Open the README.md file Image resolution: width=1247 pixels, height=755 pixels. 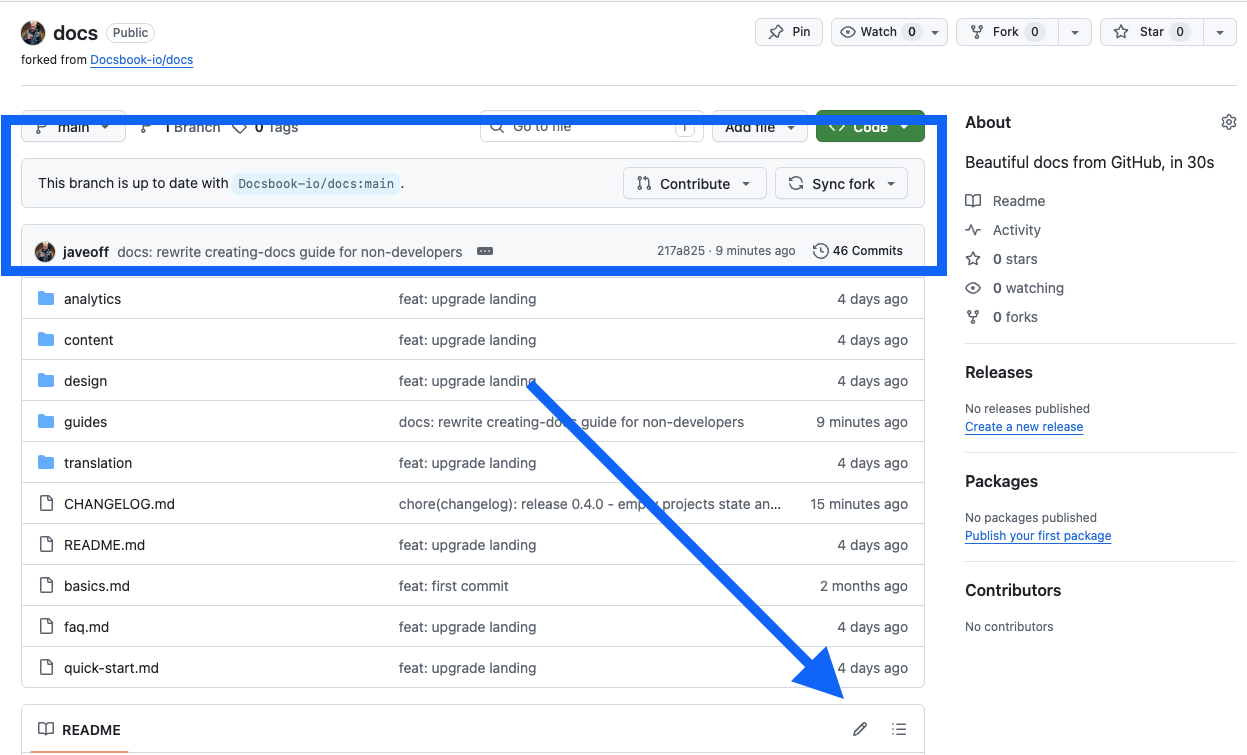click(x=104, y=545)
